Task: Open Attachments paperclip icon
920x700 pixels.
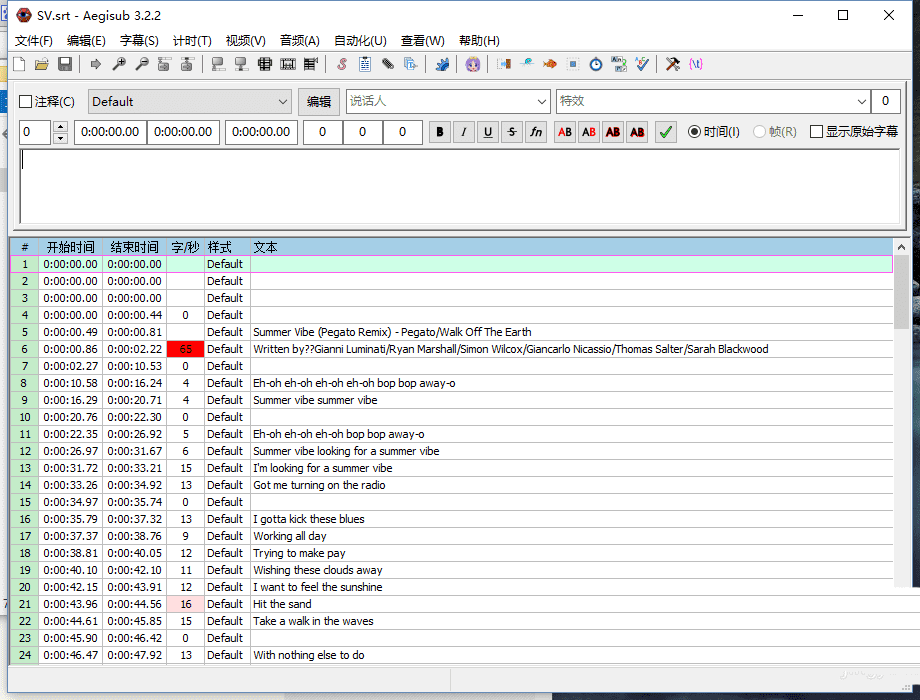Action: [388, 64]
